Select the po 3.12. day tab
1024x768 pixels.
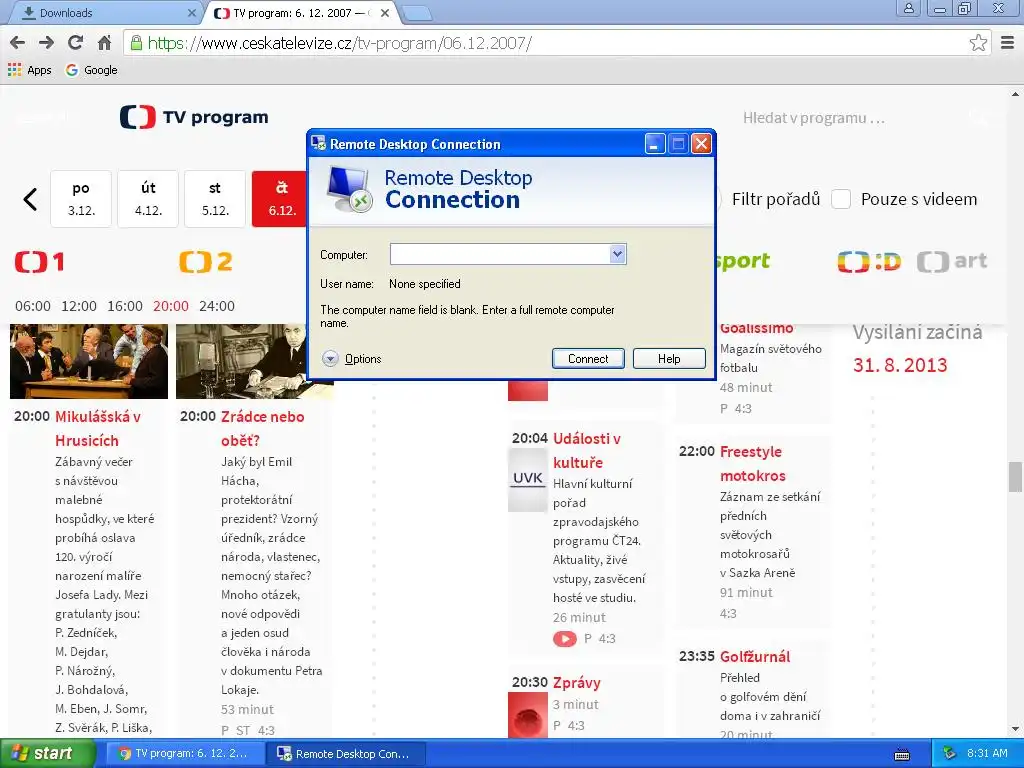pos(81,199)
